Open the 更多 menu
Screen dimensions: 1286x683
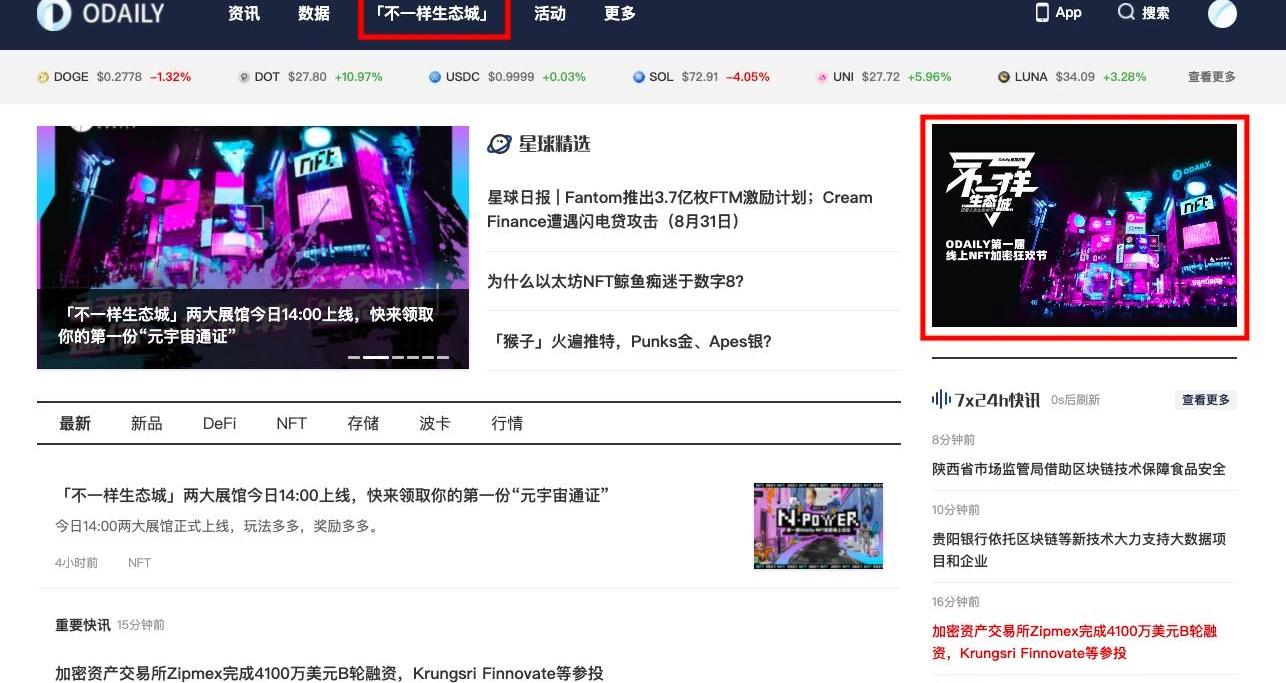(x=620, y=14)
